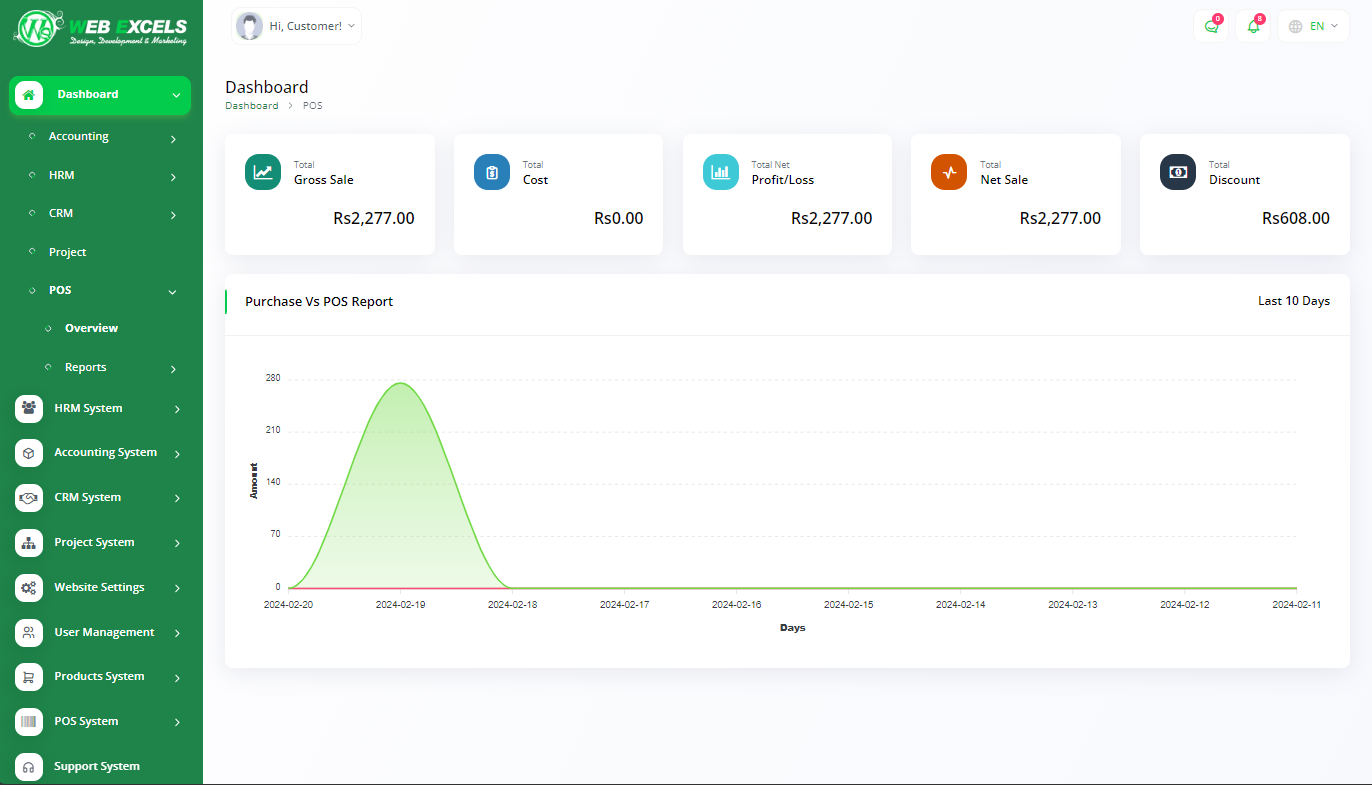Click the Profit/Loss bar chart icon
This screenshot has width=1372, height=785.
(721, 172)
